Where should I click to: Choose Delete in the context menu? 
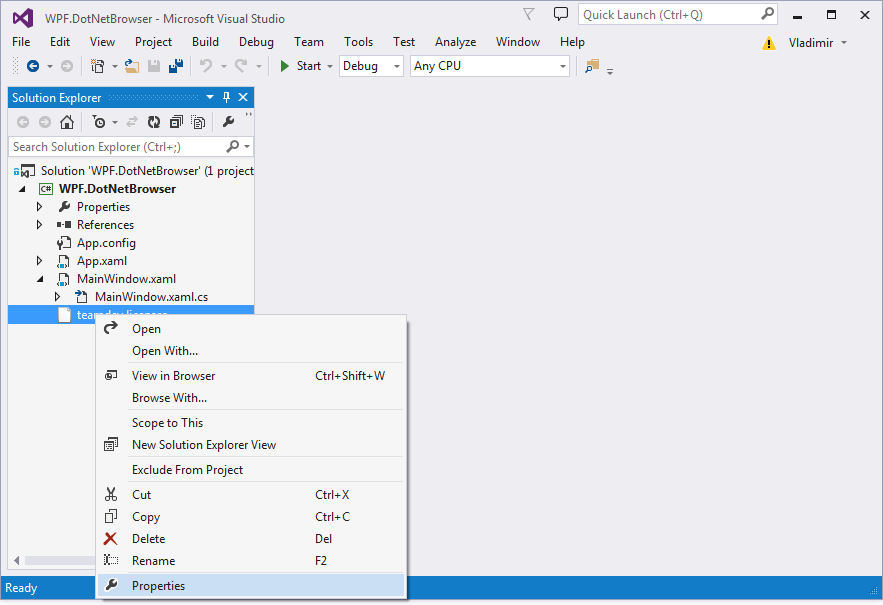pyautogui.click(x=251, y=539)
